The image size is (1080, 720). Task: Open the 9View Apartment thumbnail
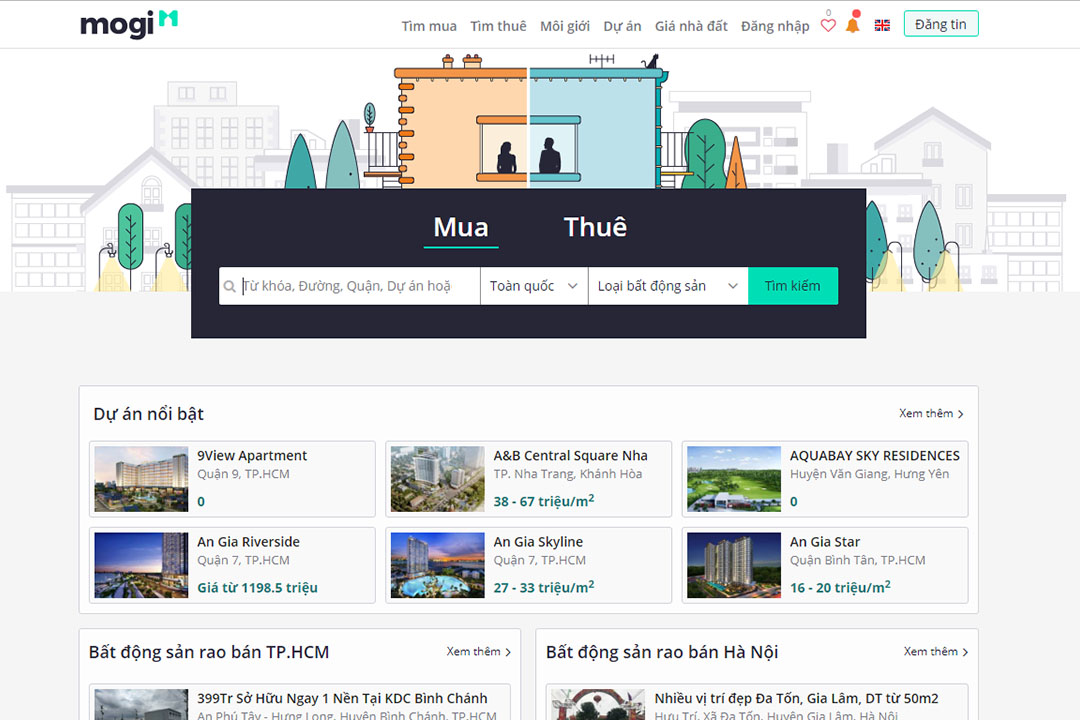pos(141,479)
